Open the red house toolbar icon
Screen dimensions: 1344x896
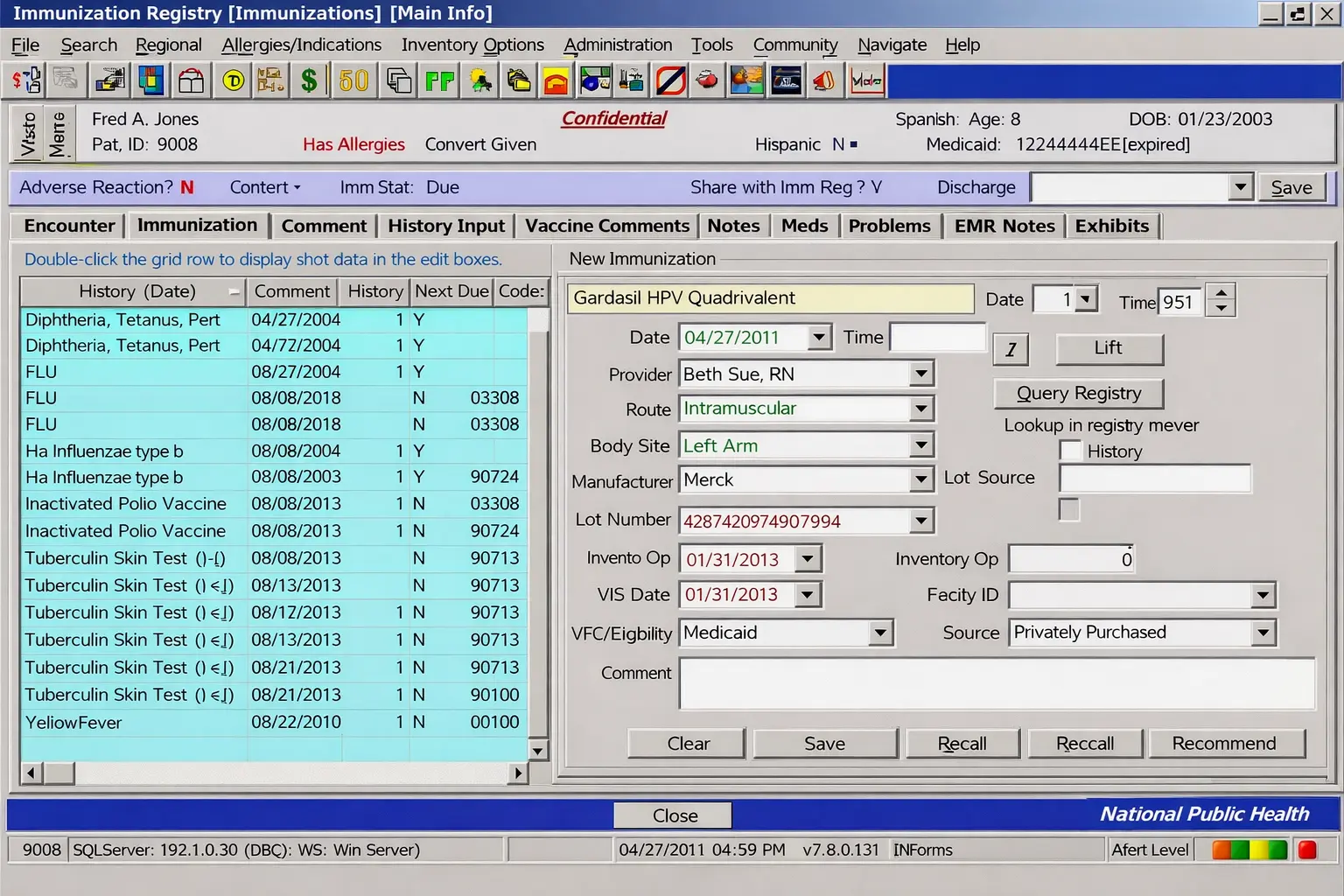[x=556, y=80]
